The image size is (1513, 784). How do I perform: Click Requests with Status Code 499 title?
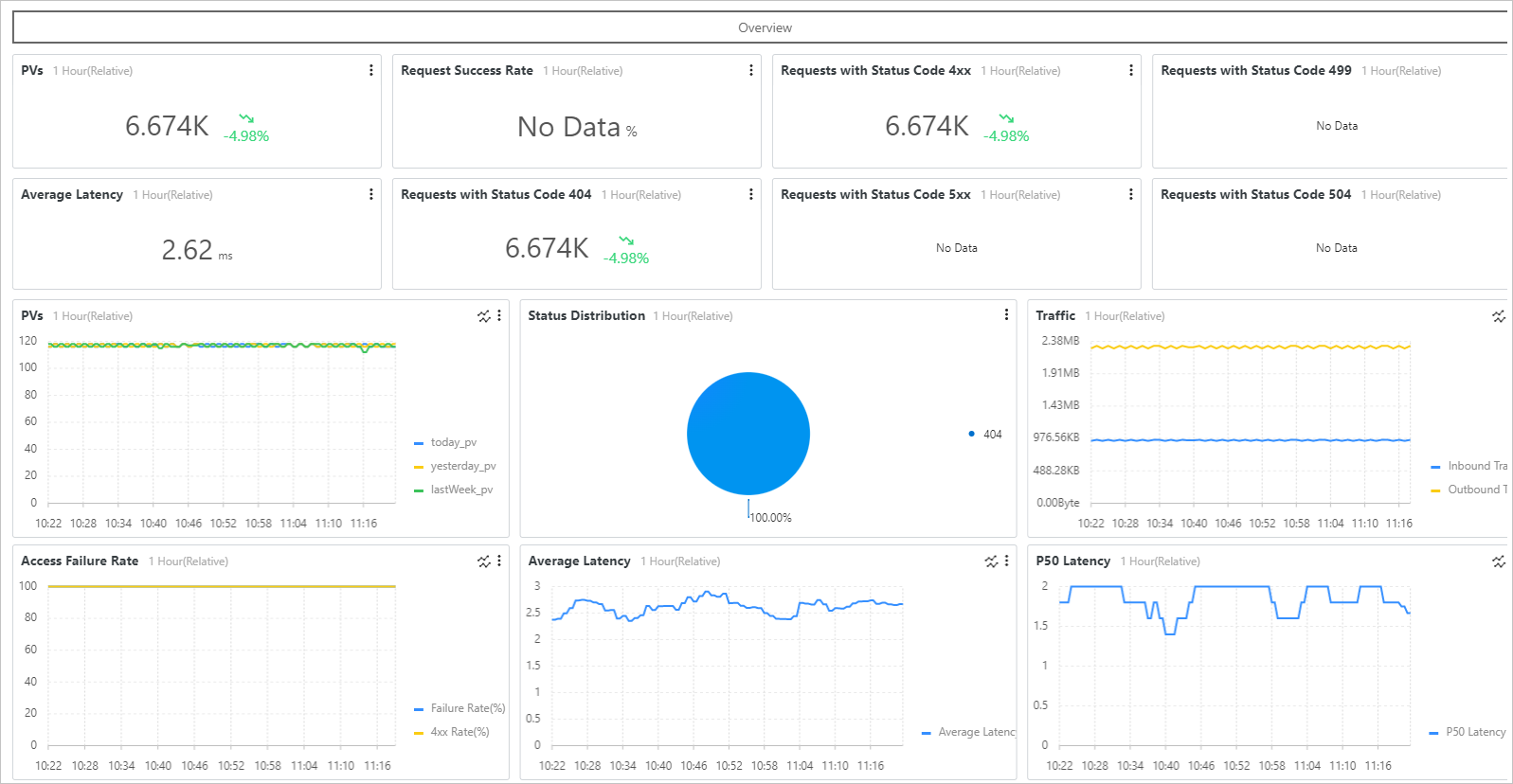click(1256, 70)
